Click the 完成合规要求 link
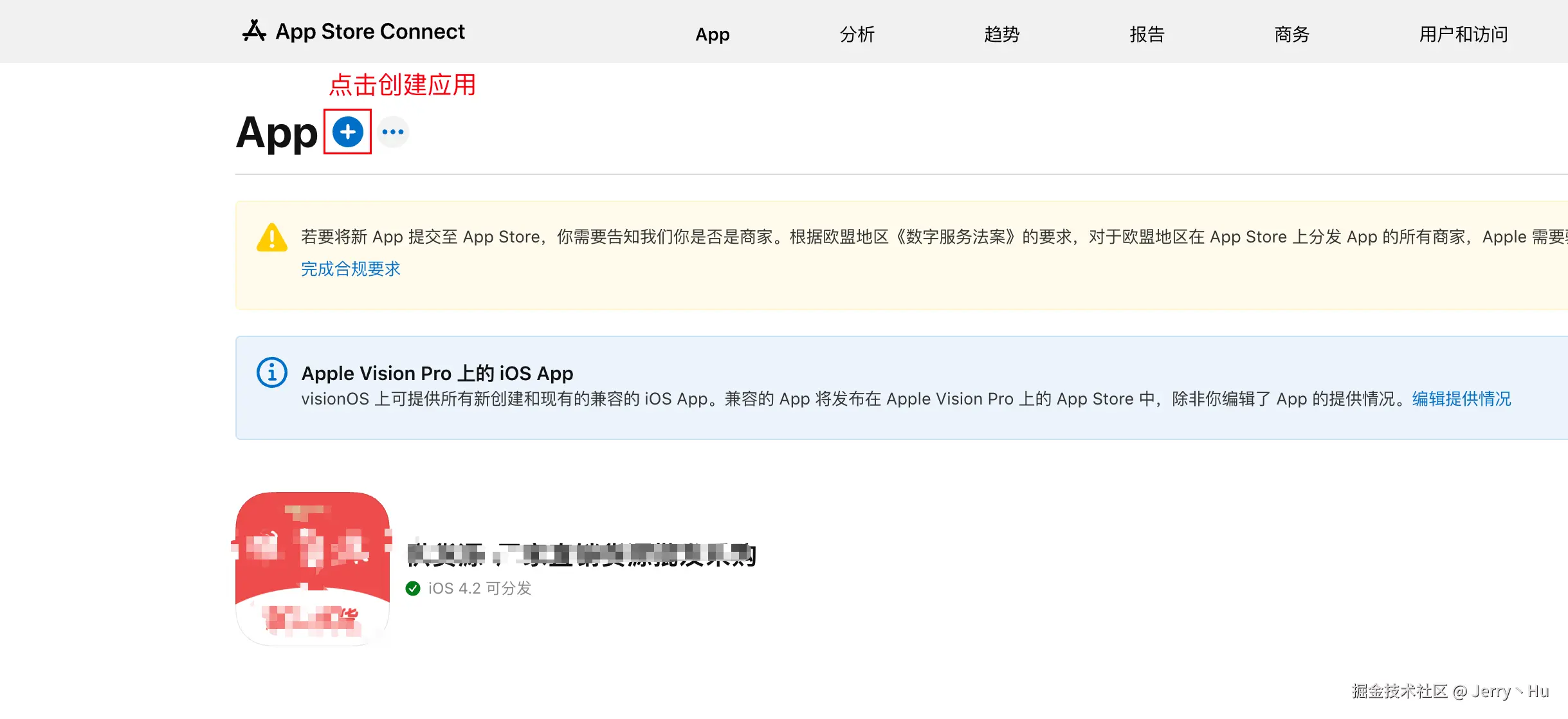1568x719 pixels. coord(351,269)
